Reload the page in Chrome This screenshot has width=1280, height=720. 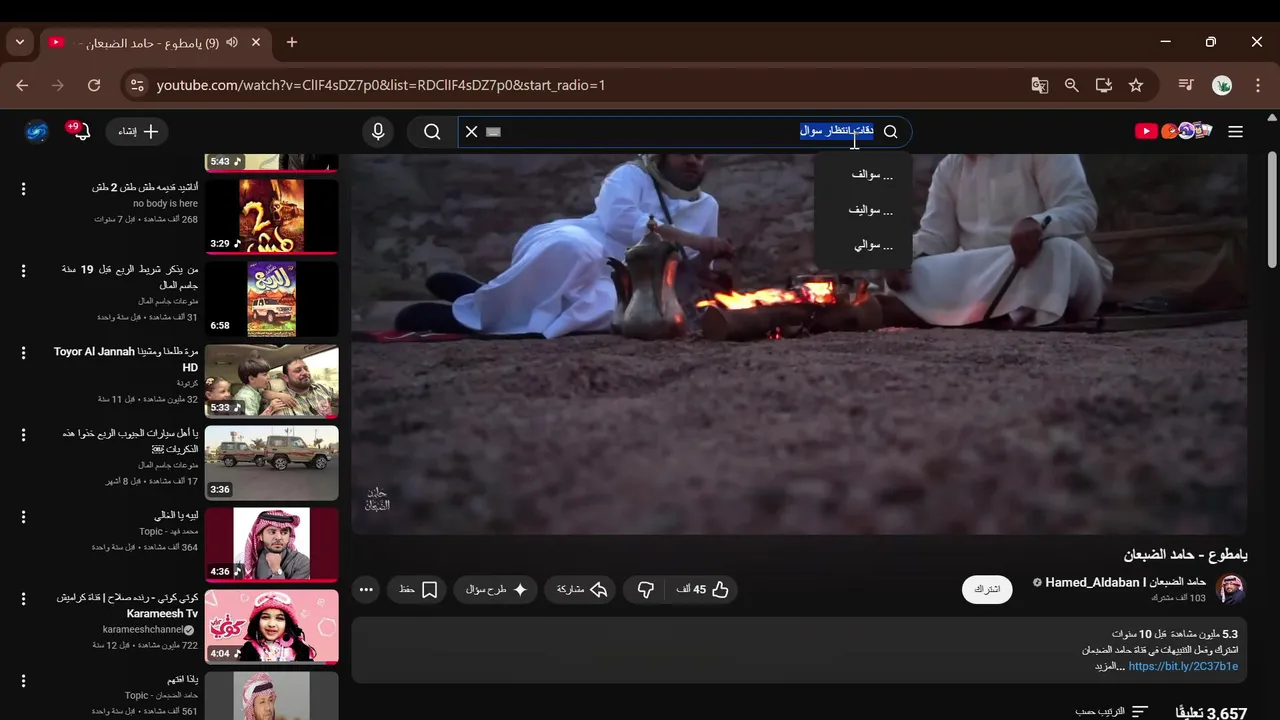coord(94,85)
